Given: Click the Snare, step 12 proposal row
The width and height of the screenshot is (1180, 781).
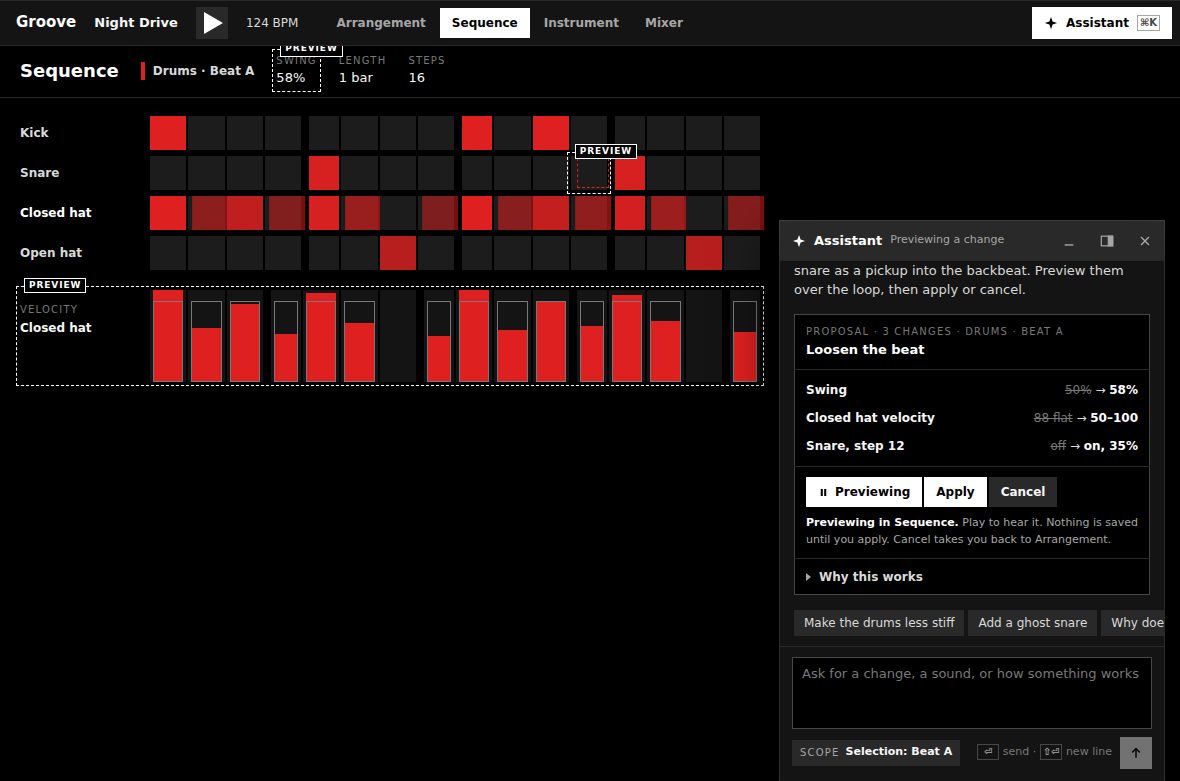Looking at the screenshot, I should pos(972,445).
